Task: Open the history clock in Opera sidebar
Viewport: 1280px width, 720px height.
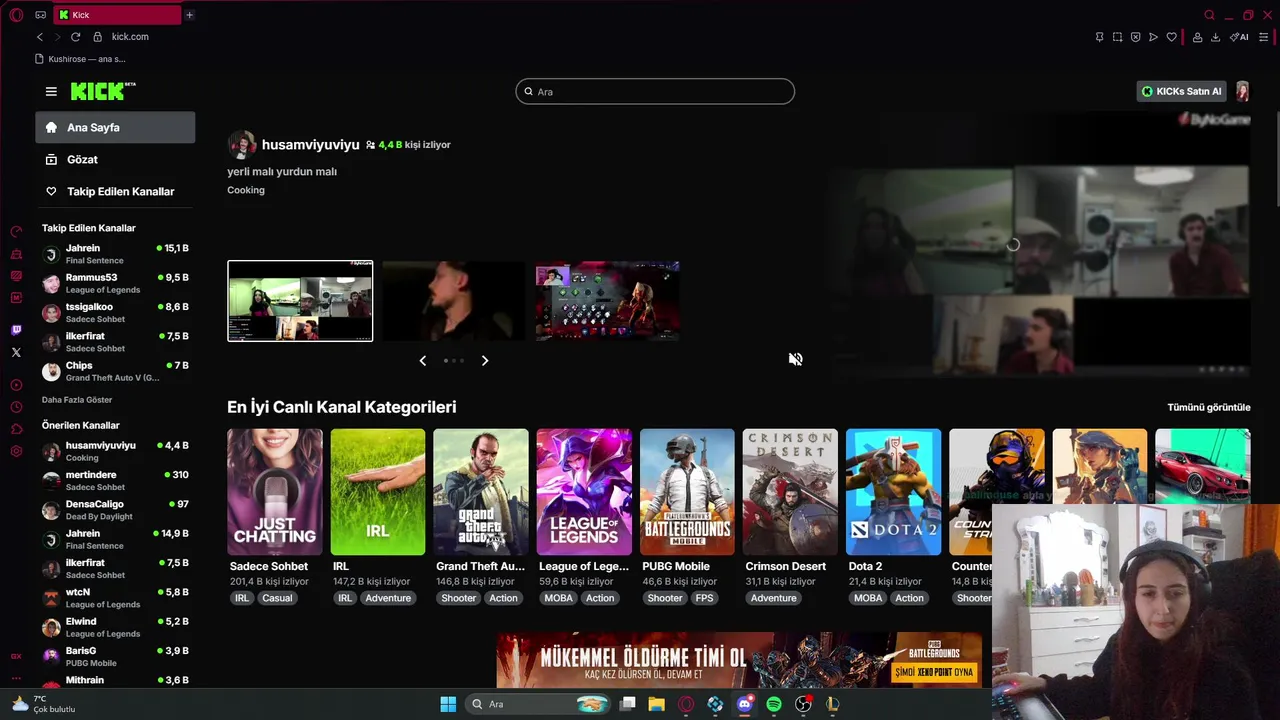Action: (x=16, y=407)
